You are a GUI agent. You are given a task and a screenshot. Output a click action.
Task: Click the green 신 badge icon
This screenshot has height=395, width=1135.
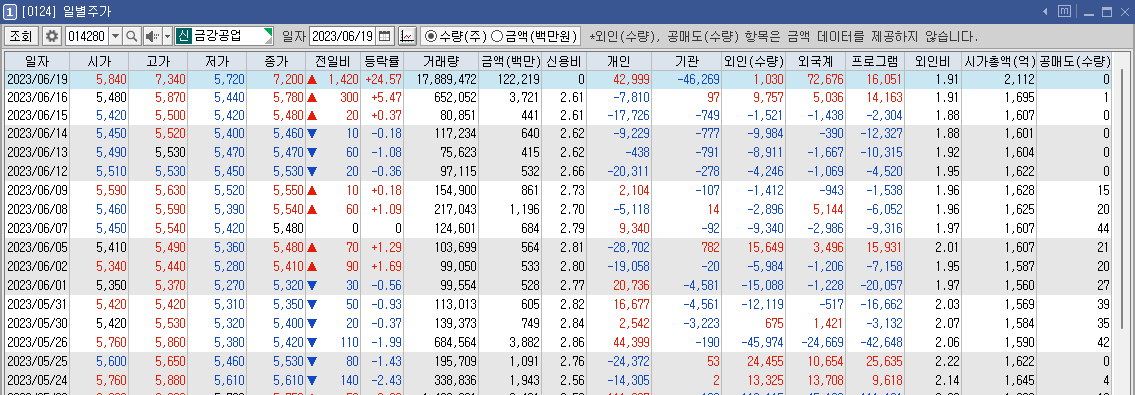183,35
